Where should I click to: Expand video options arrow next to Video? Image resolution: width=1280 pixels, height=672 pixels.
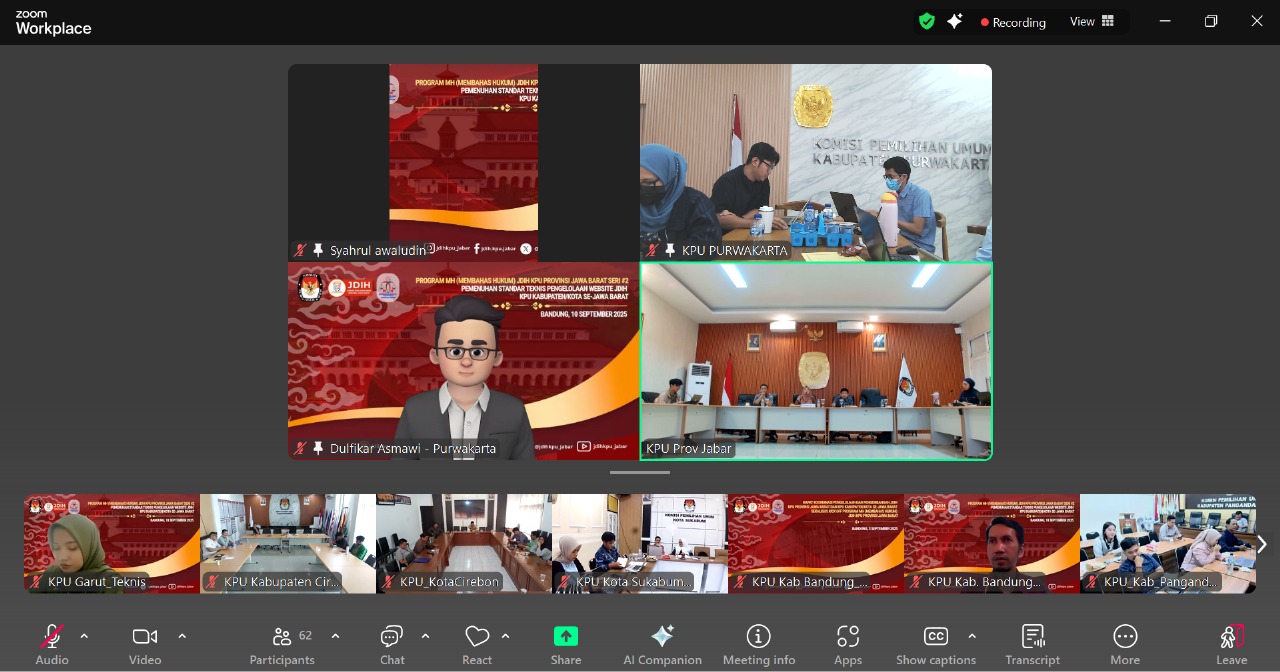(x=182, y=636)
